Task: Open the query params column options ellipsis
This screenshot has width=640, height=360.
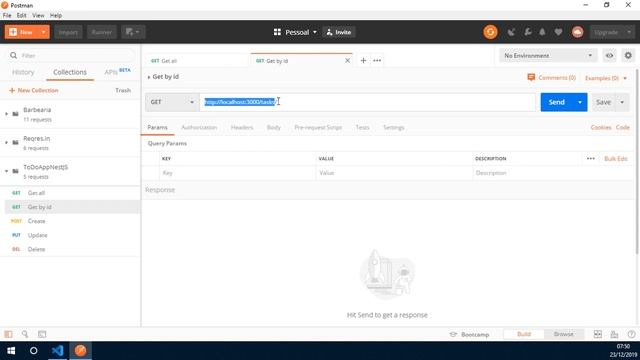Action: coord(591,158)
